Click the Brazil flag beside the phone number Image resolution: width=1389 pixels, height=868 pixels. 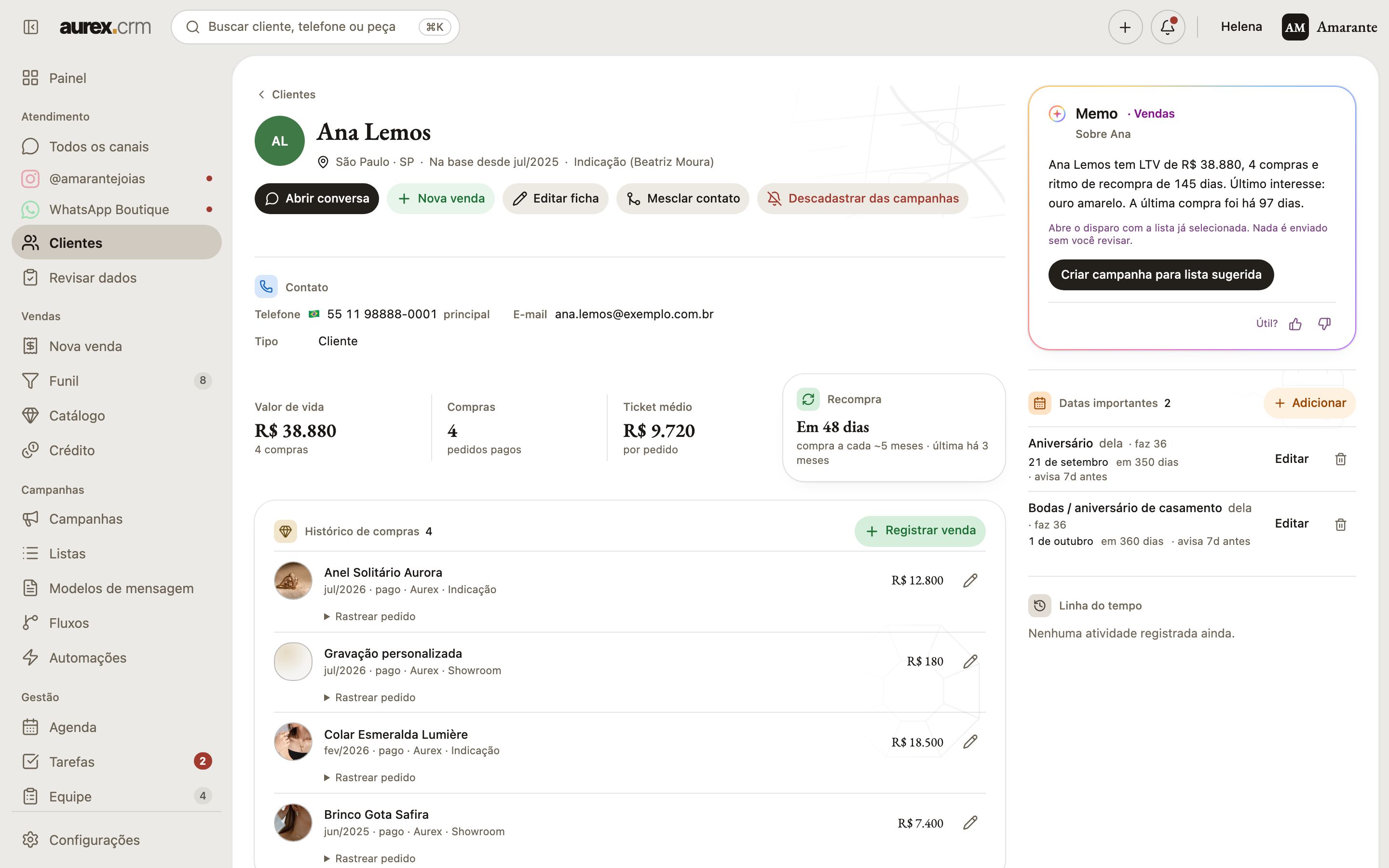(314, 314)
